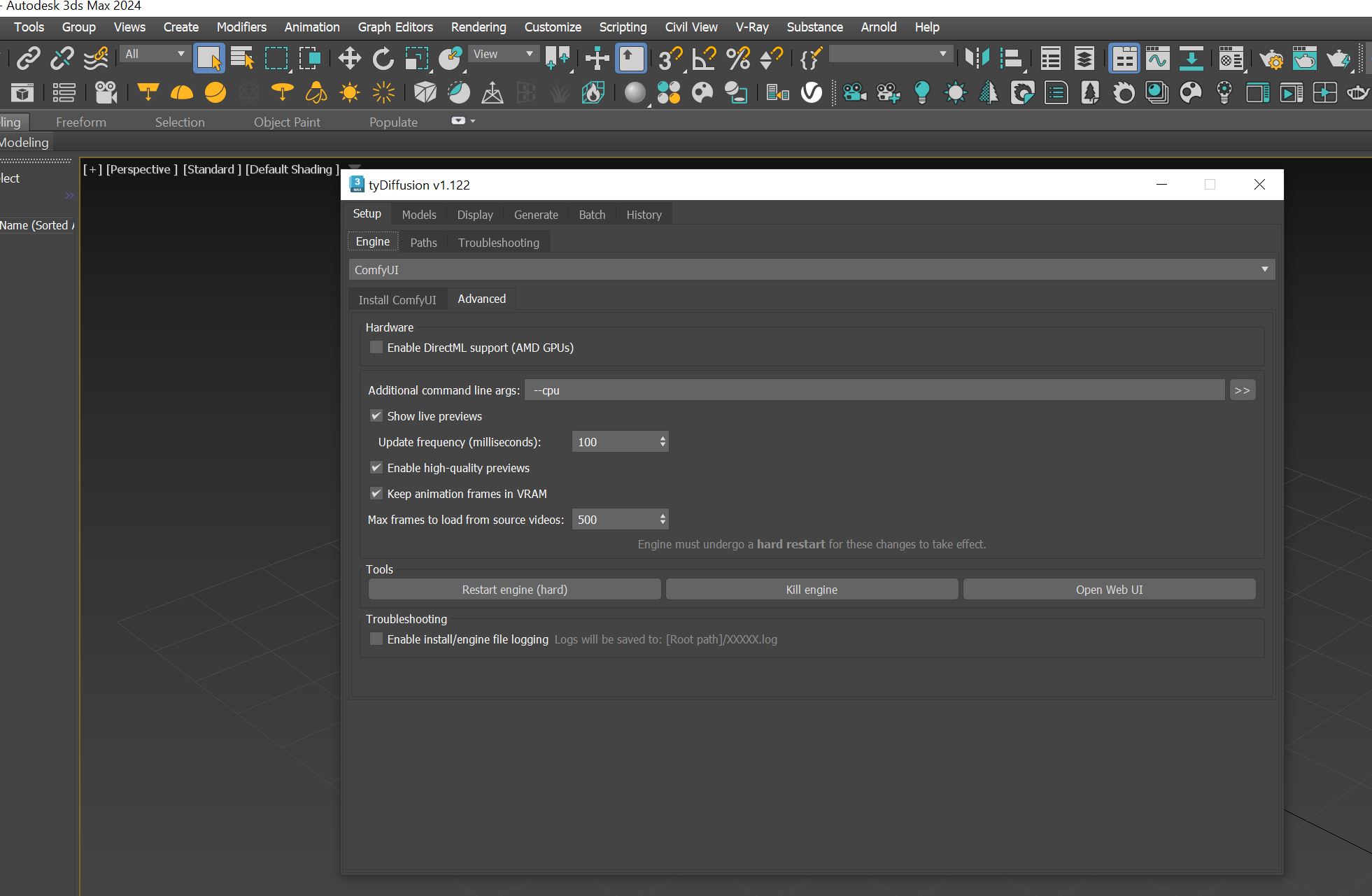1372x896 pixels.
Task: Click the Additional command line args field
Action: pos(875,390)
